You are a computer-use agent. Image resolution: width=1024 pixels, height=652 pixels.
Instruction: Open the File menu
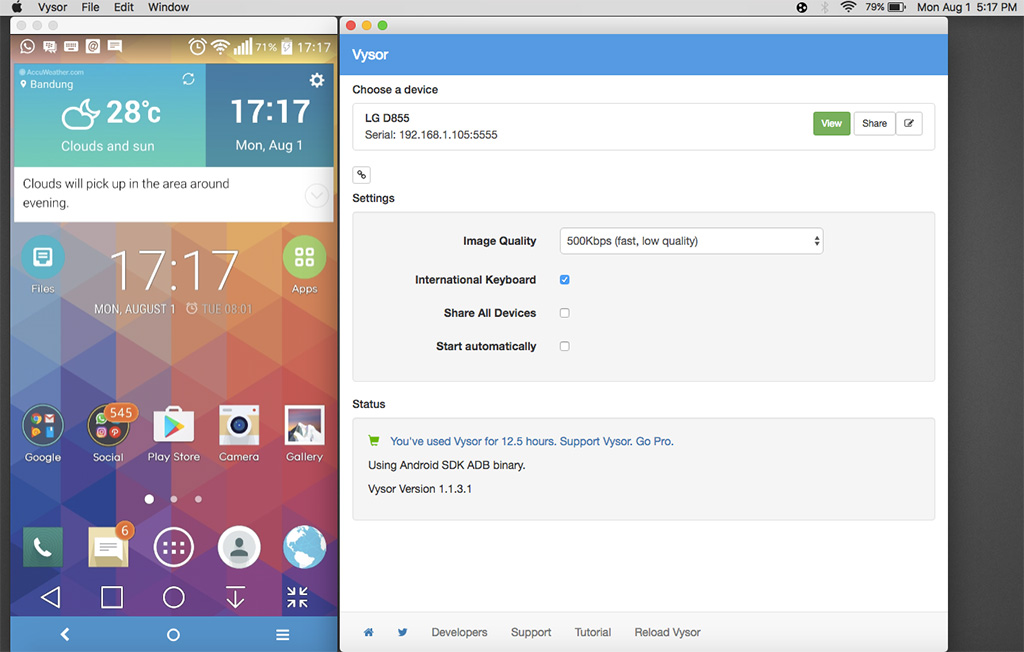[90, 7]
